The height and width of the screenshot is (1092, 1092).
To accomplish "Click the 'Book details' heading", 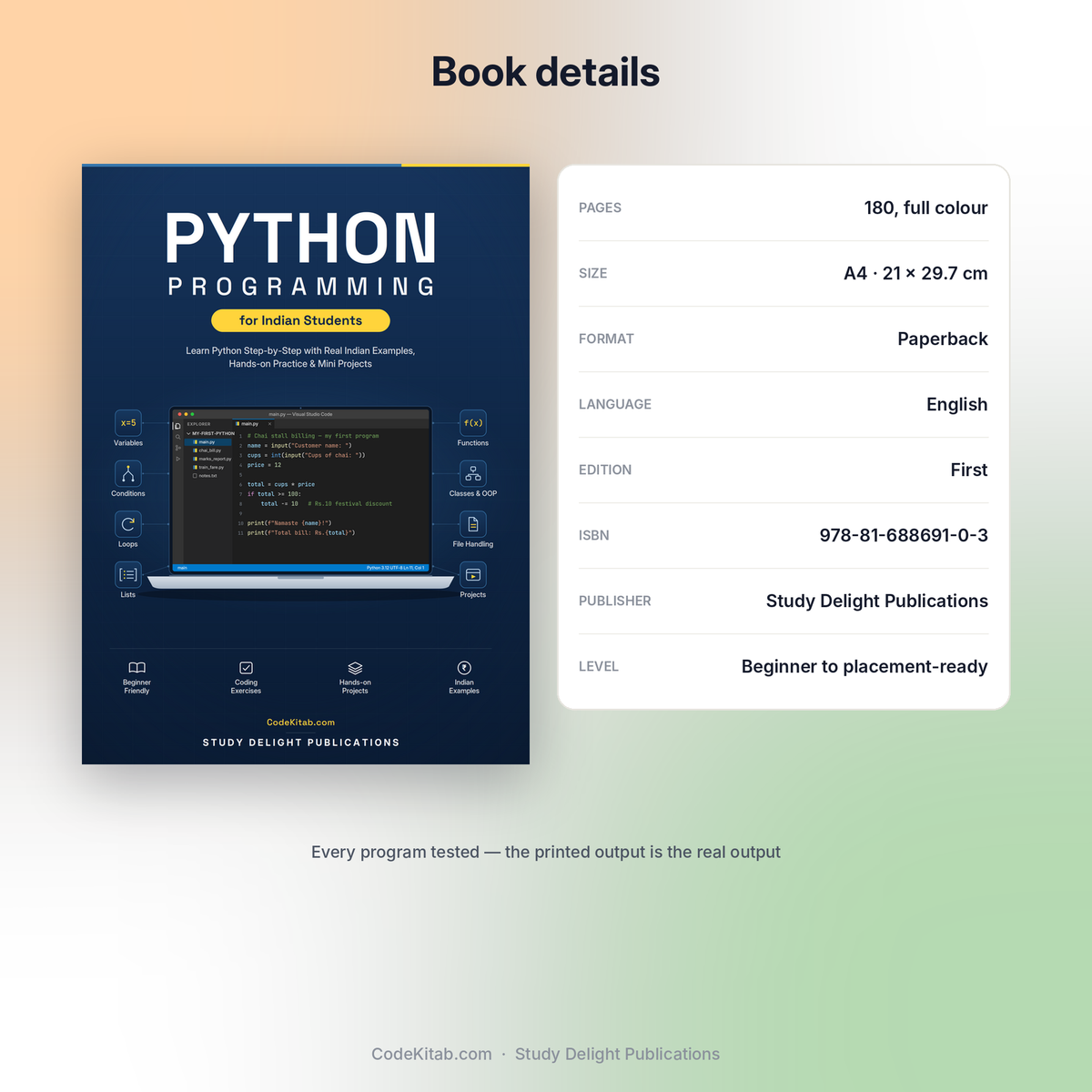I will 545,72.
